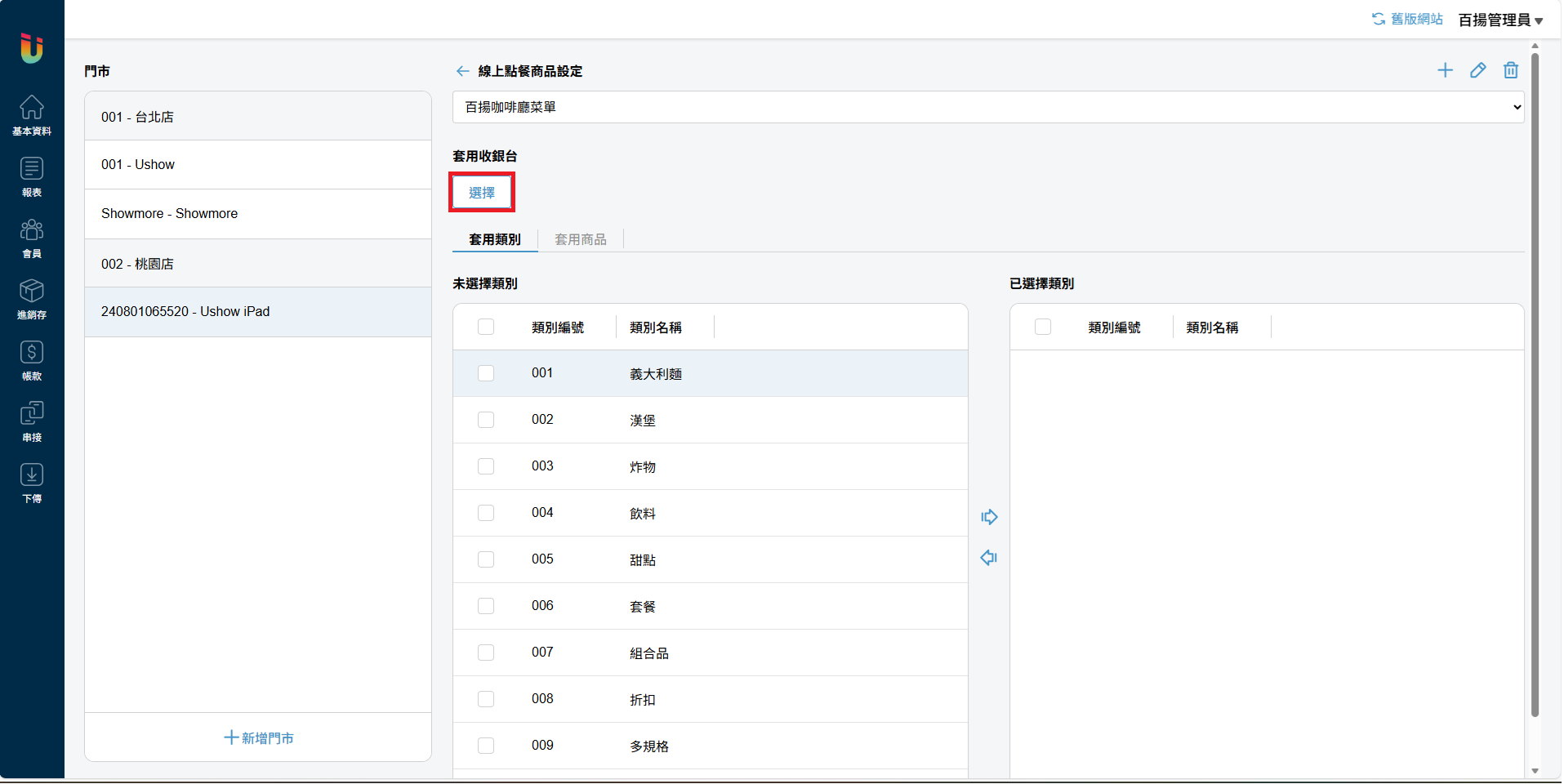Open the 會員 members sidebar icon
Screen dimensions: 1564x784
(32, 238)
